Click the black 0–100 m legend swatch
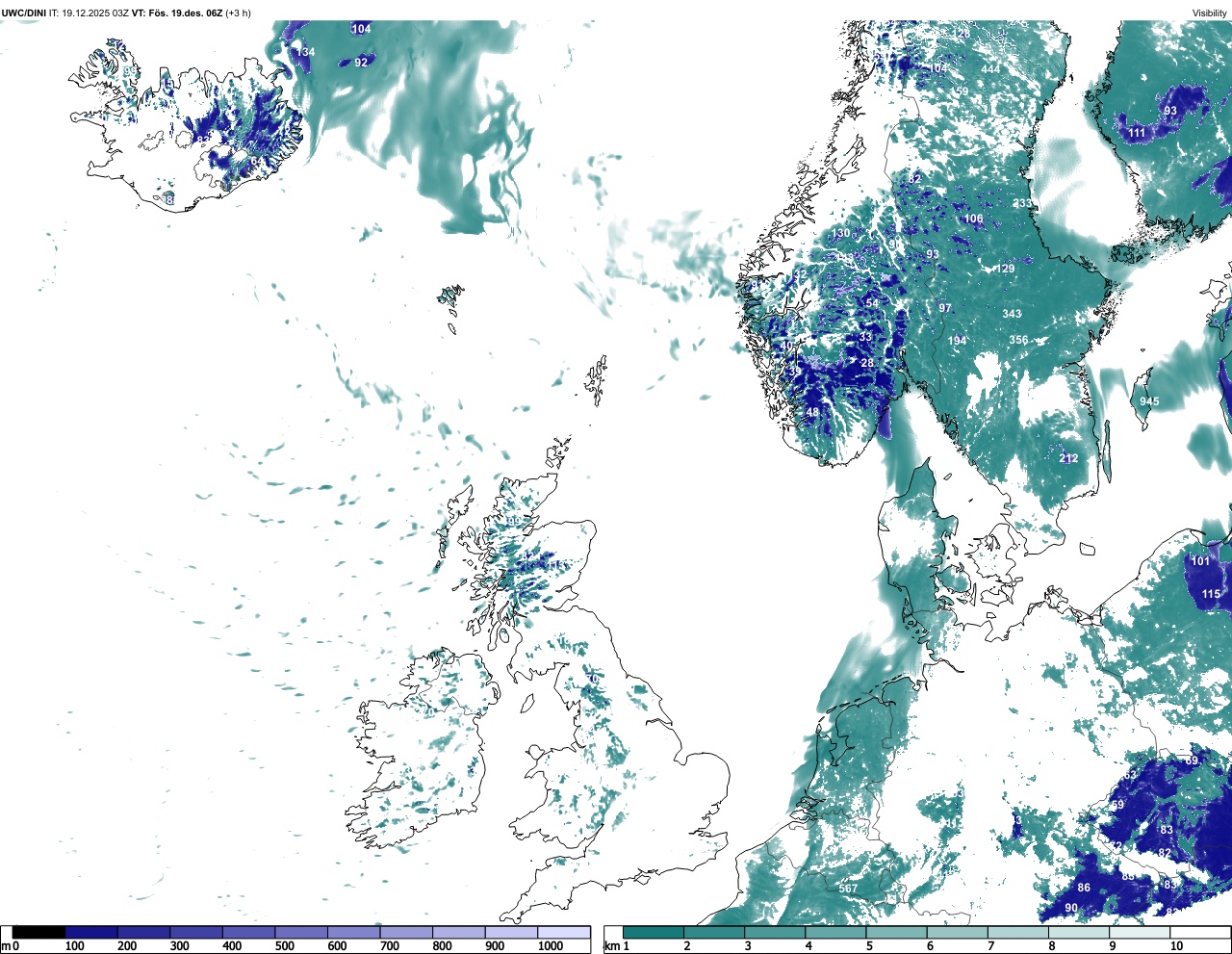1232x954 pixels. [x=38, y=933]
